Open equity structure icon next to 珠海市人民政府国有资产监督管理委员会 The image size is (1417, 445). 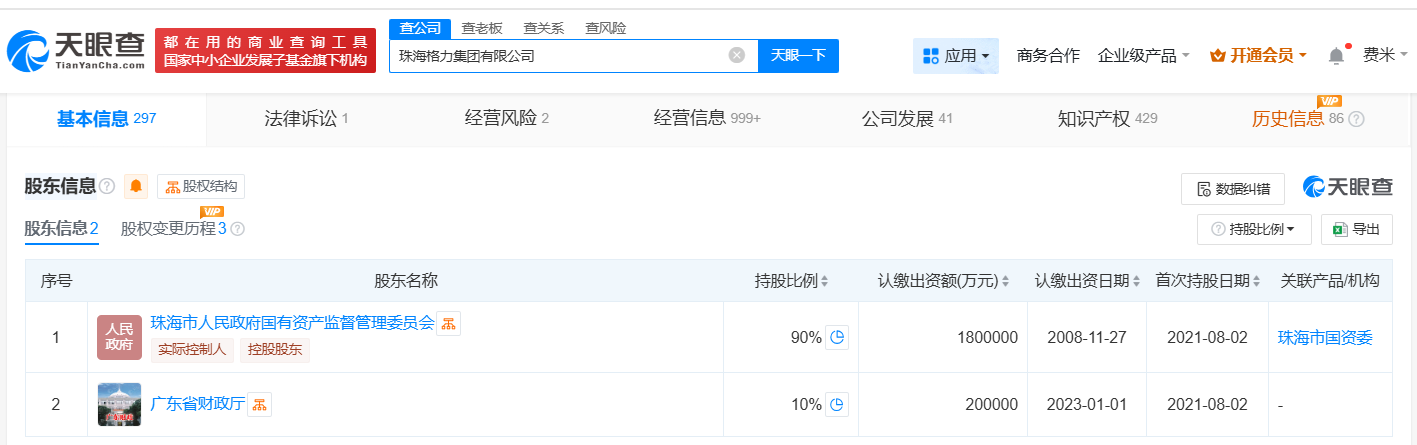[x=448, y=323]
